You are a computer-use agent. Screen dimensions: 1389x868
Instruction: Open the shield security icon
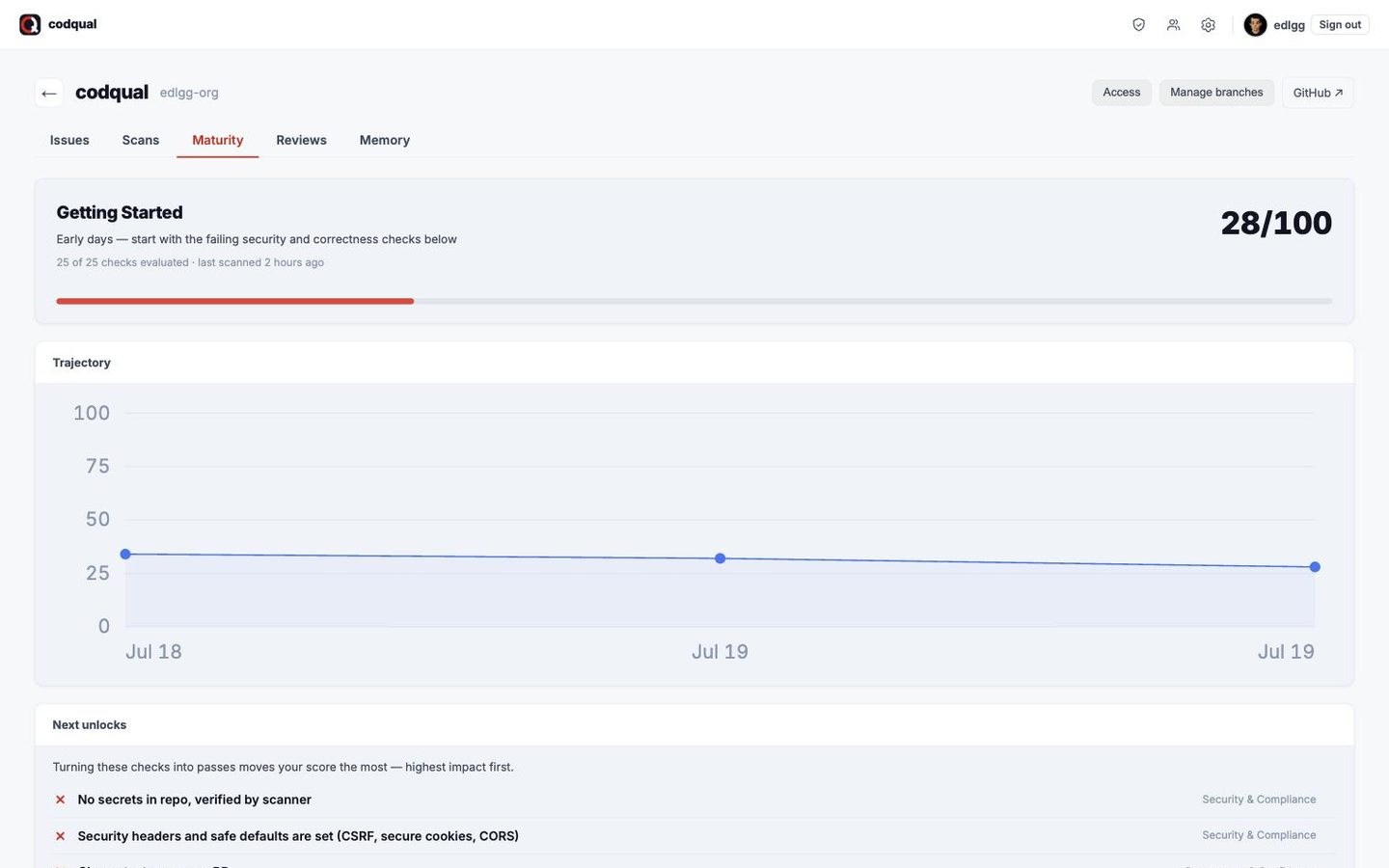tap(1138, 25)
